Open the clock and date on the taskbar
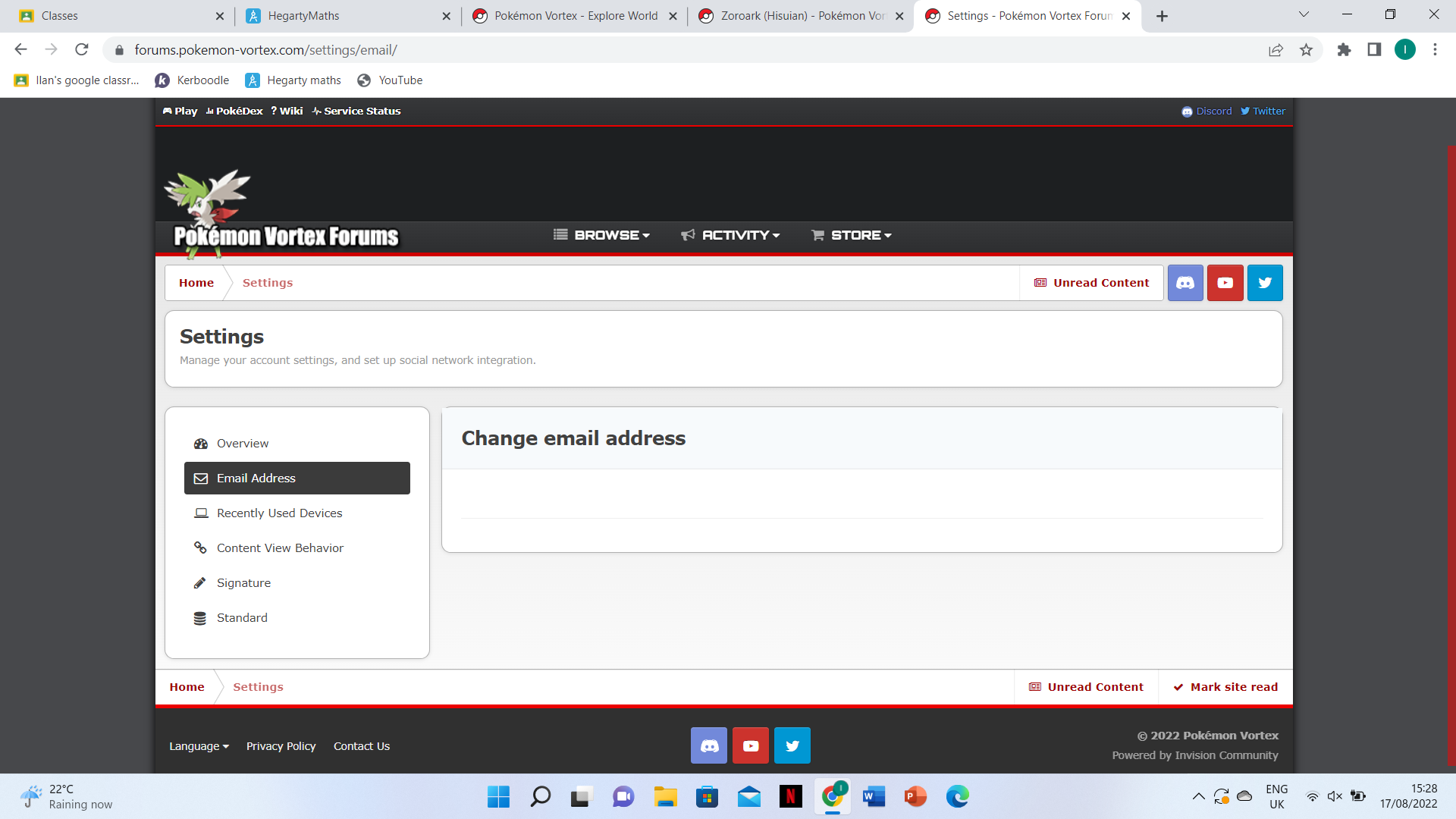Viewport: 1456px width, 819px height. 1408,796
